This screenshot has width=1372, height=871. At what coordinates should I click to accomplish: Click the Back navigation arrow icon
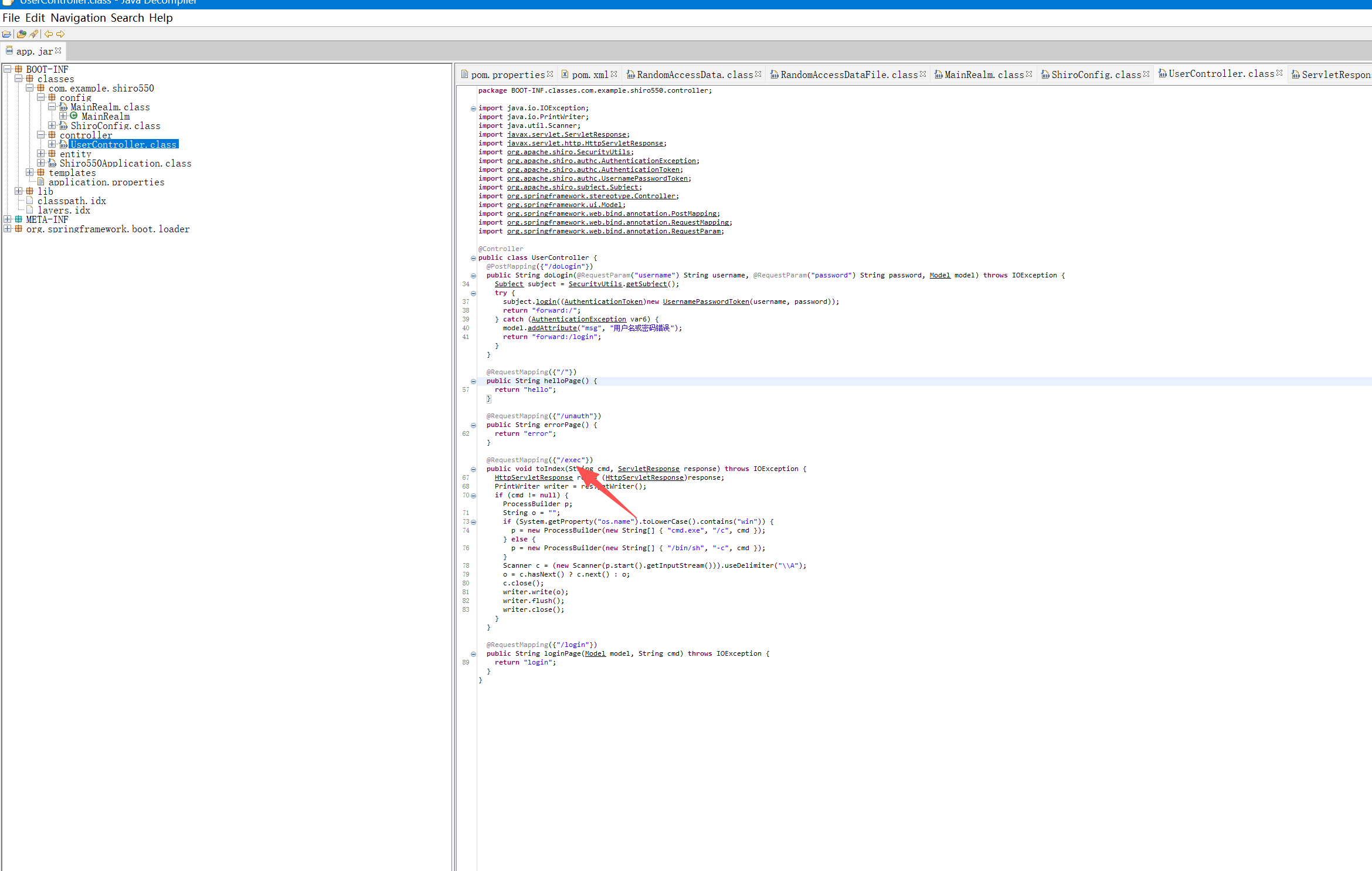pyautogui.click(x=49, y=34)
